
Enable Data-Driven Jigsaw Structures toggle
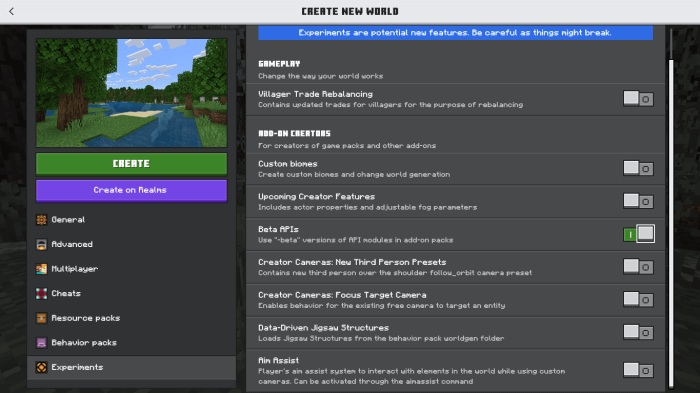(x=638, y=332)
